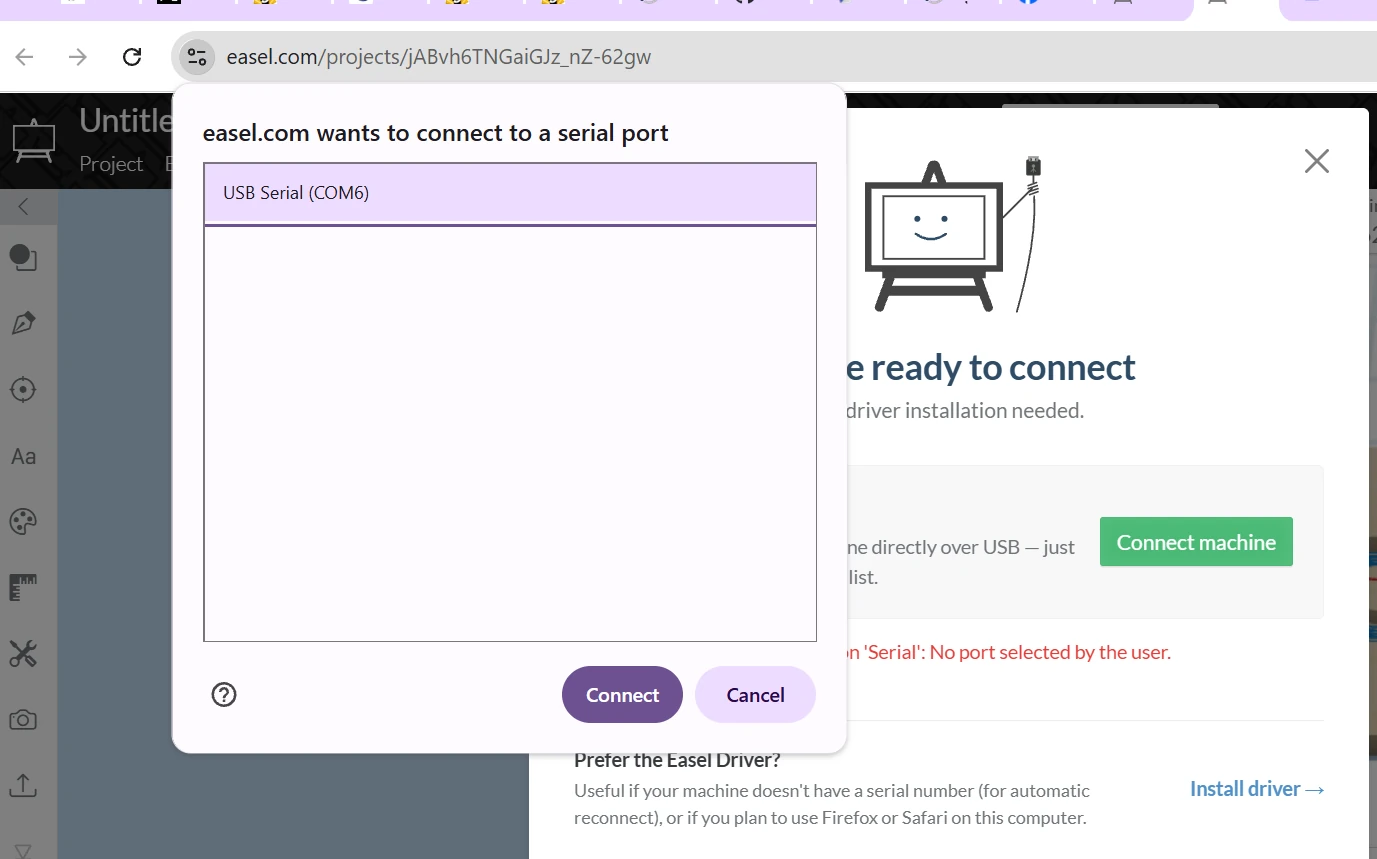The image size is (1377, 859).
Task: Click the upload import icon
Action: tap(23, 785)
